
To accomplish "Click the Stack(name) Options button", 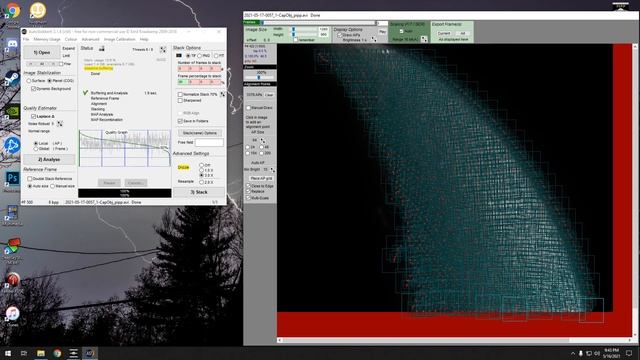I will pos(200,133).
